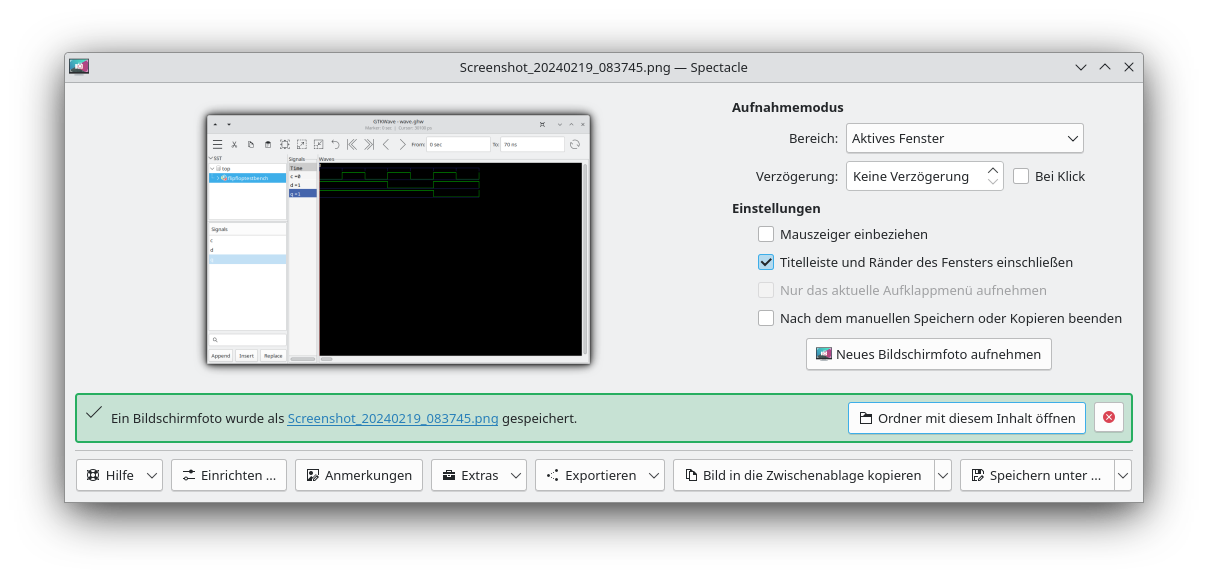
Task: Click the Undo arrow icon in GTKWave toolbar
Action: point(335,144)
